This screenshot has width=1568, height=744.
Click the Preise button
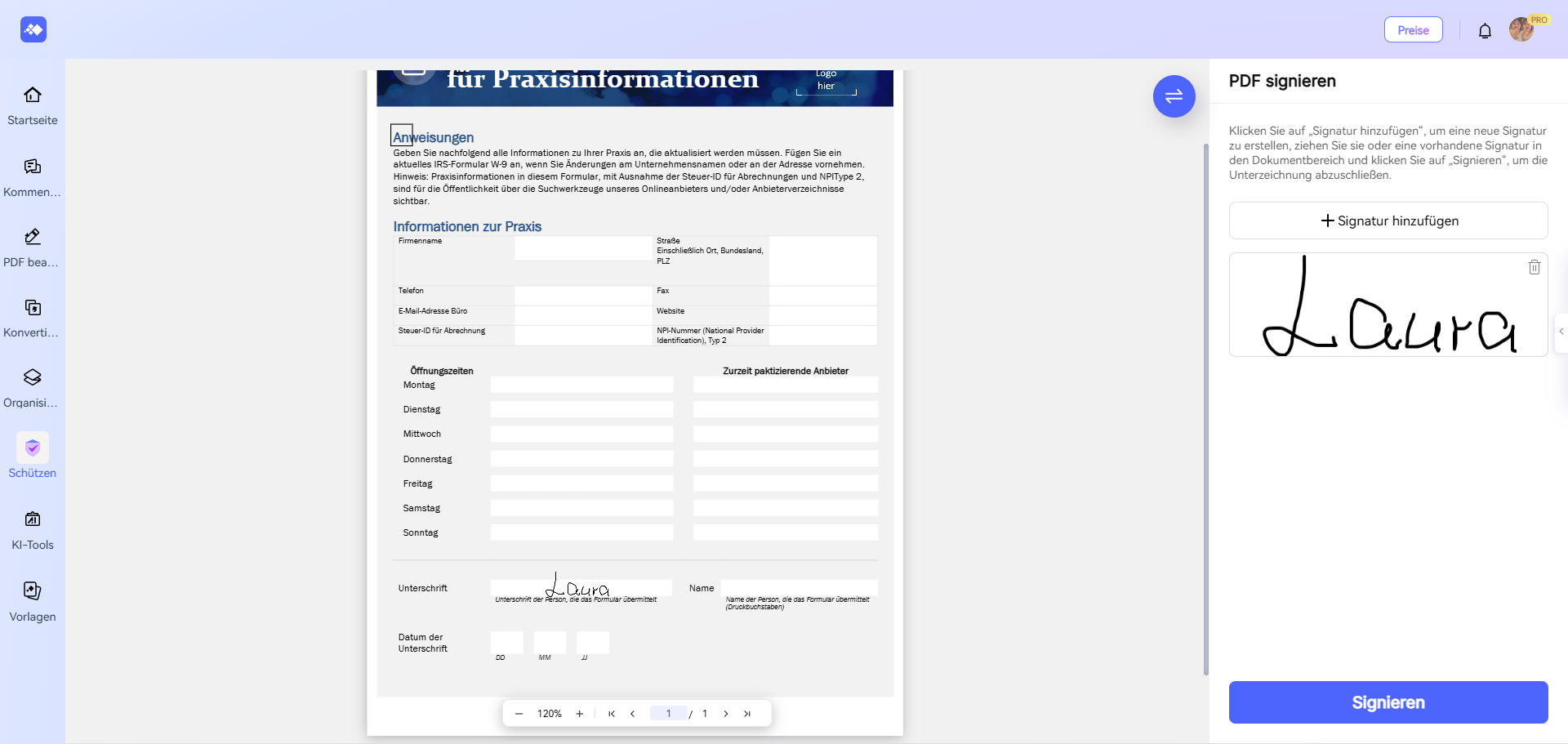tap(1414, 29)
